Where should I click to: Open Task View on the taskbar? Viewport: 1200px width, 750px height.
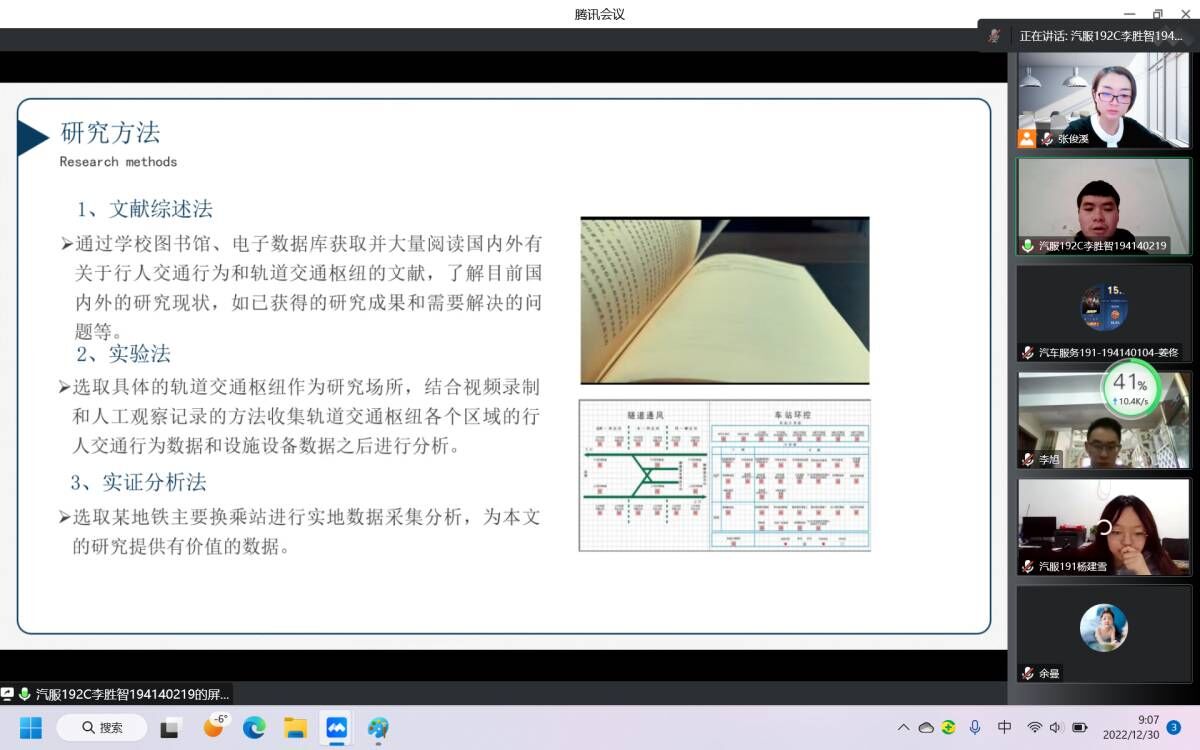(170, 727)
